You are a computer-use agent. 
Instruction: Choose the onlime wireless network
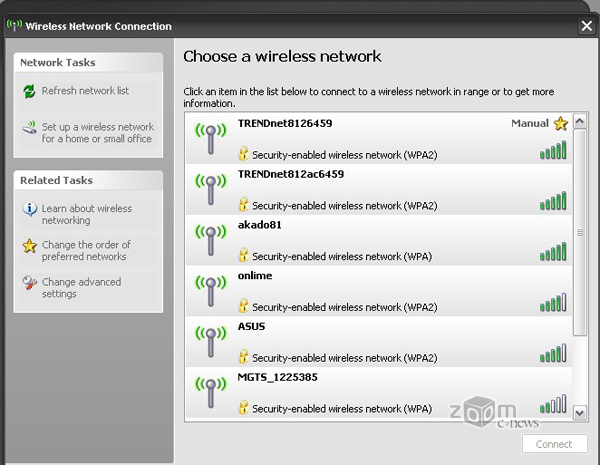[379, 291]
